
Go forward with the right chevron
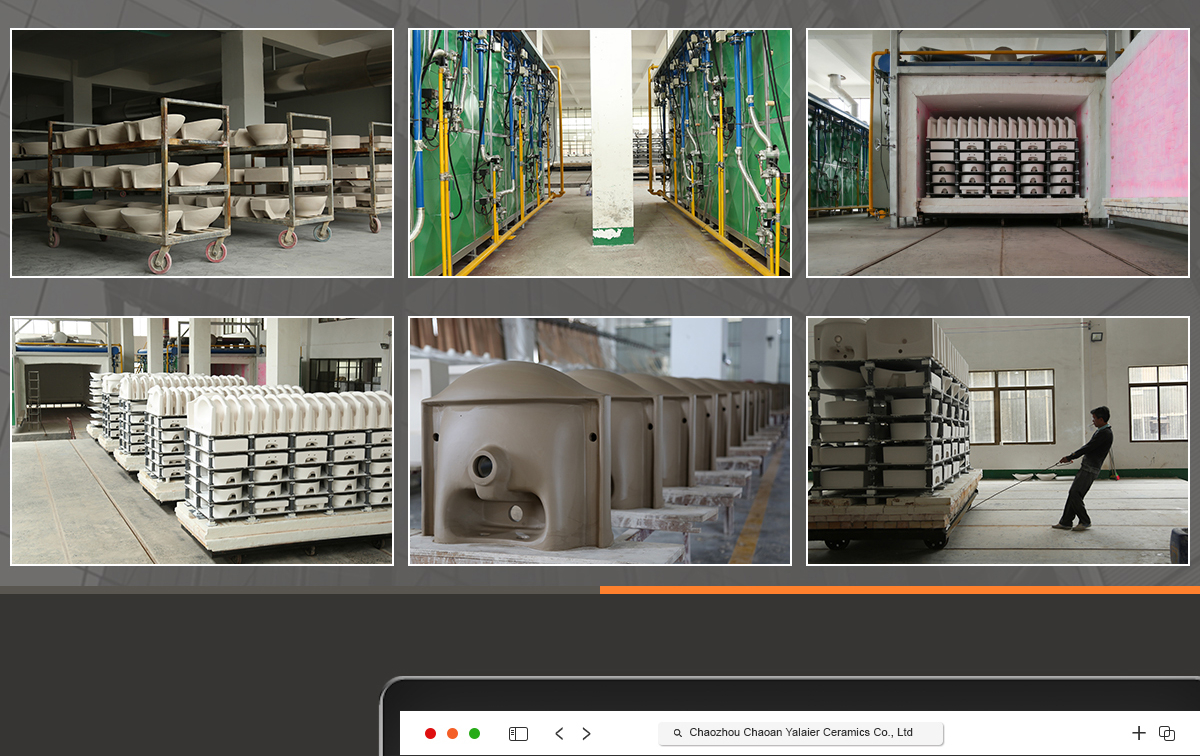click(x=587, y=733)
